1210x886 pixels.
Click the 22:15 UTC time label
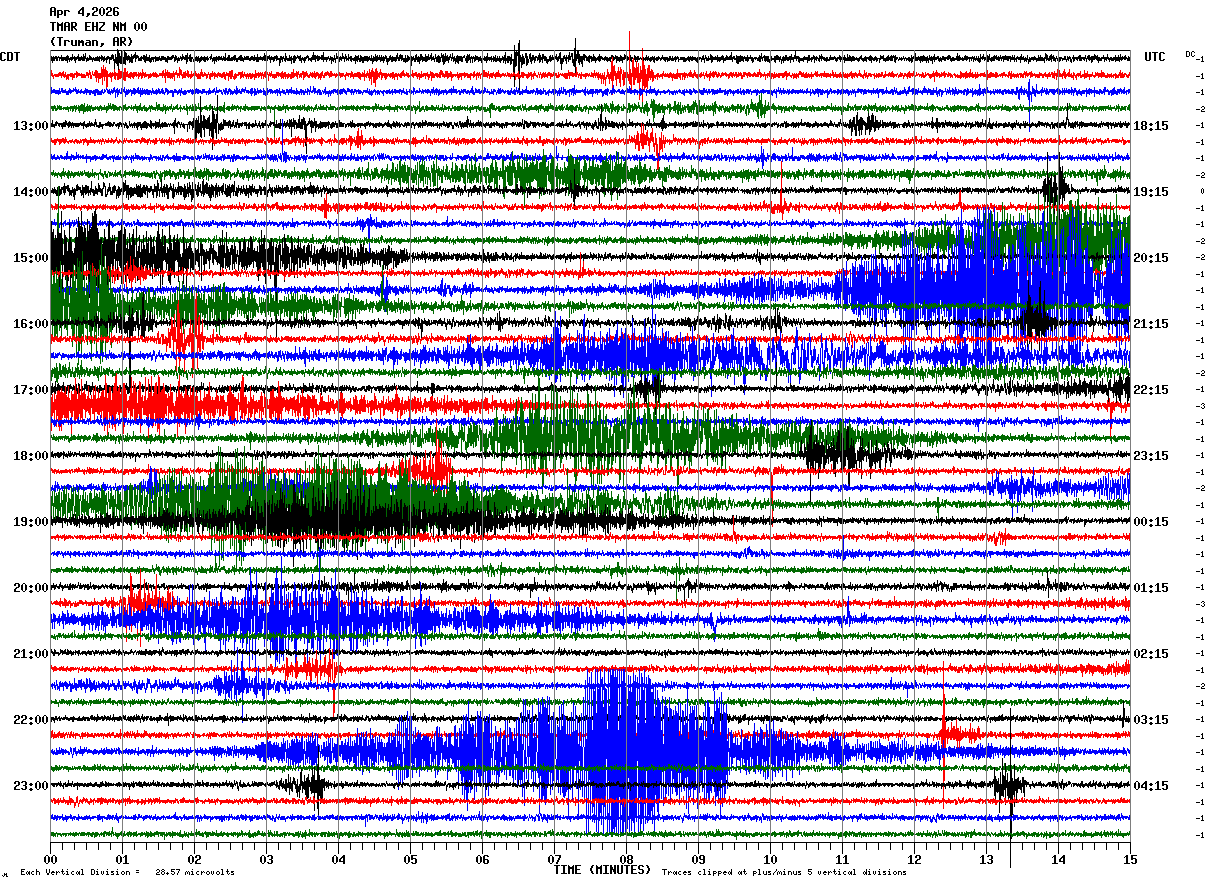click(1152, 390)
